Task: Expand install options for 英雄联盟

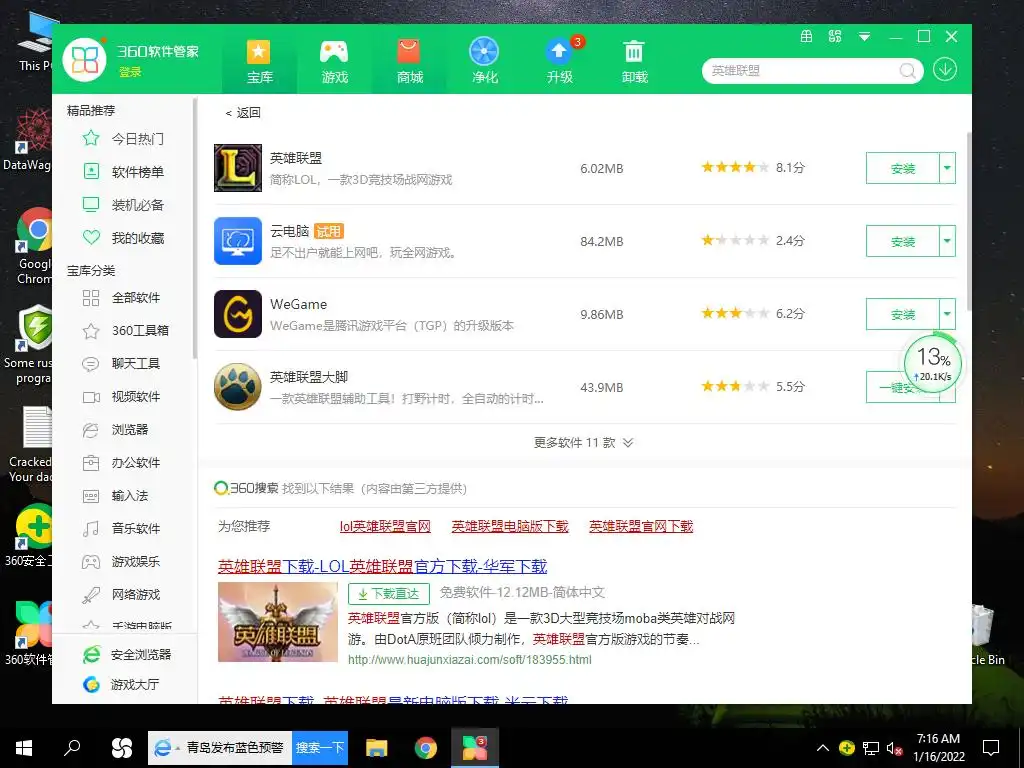Action: (947, 168)
